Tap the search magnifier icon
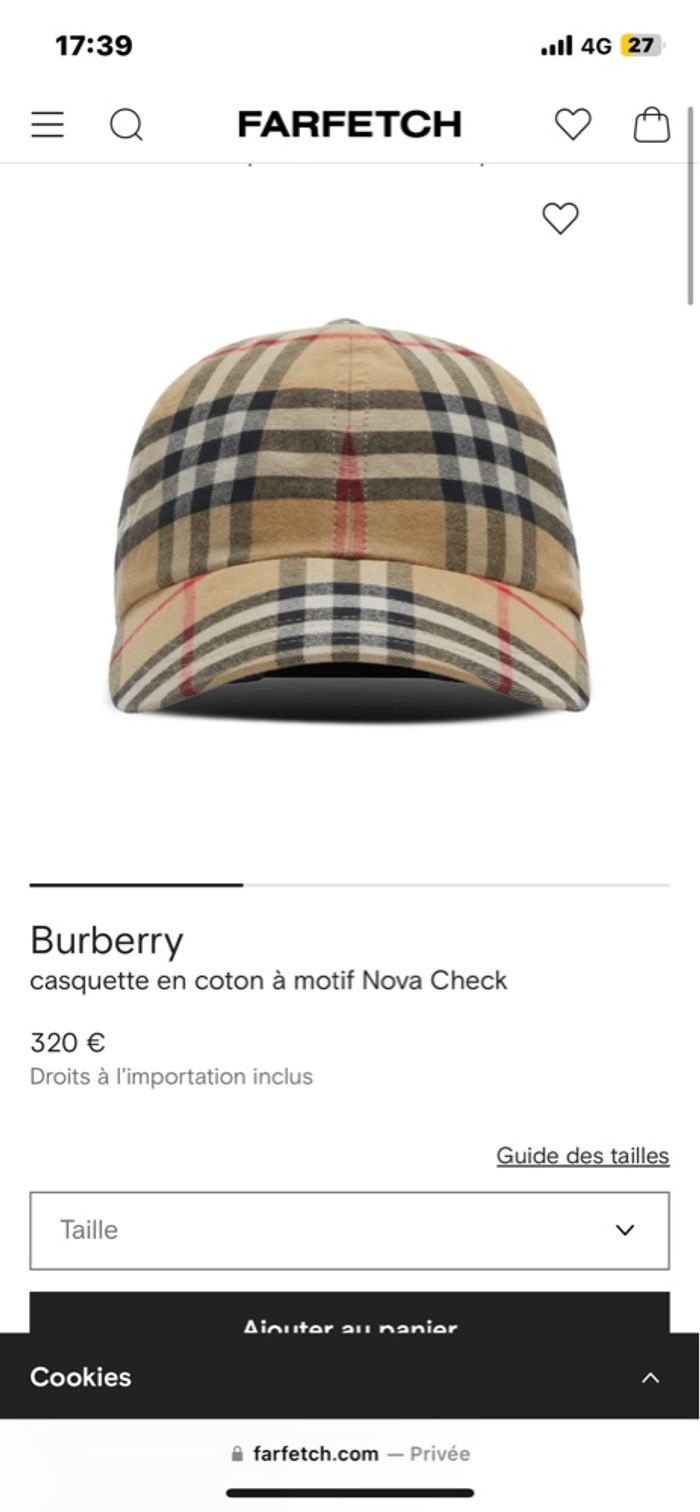The height and width of the screenshot is (1512, 700). (127, 125)
